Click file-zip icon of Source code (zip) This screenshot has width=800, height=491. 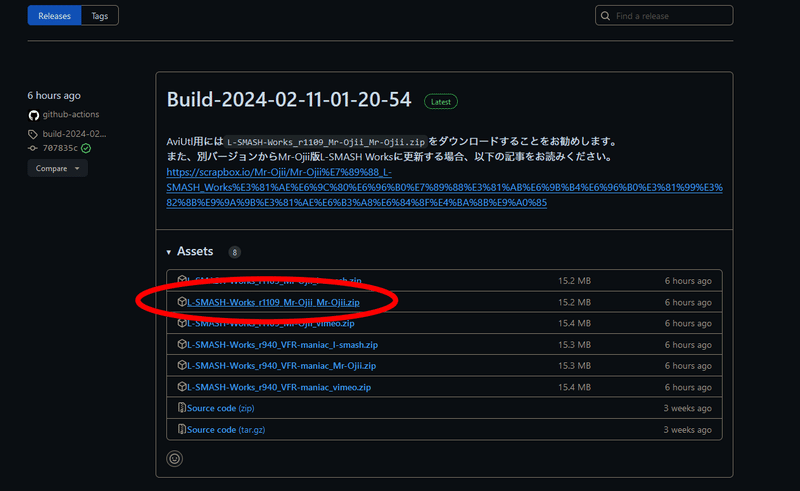(182, 407)
